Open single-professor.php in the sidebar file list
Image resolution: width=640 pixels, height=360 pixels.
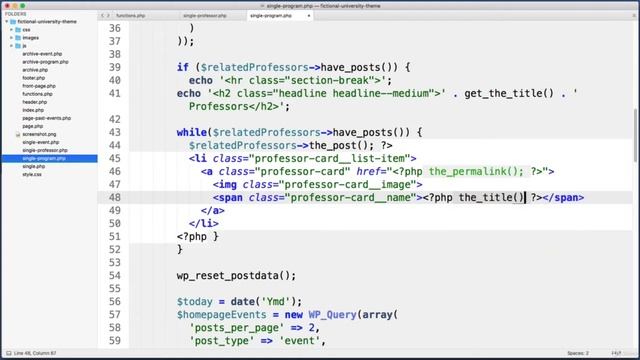(45, 150)
